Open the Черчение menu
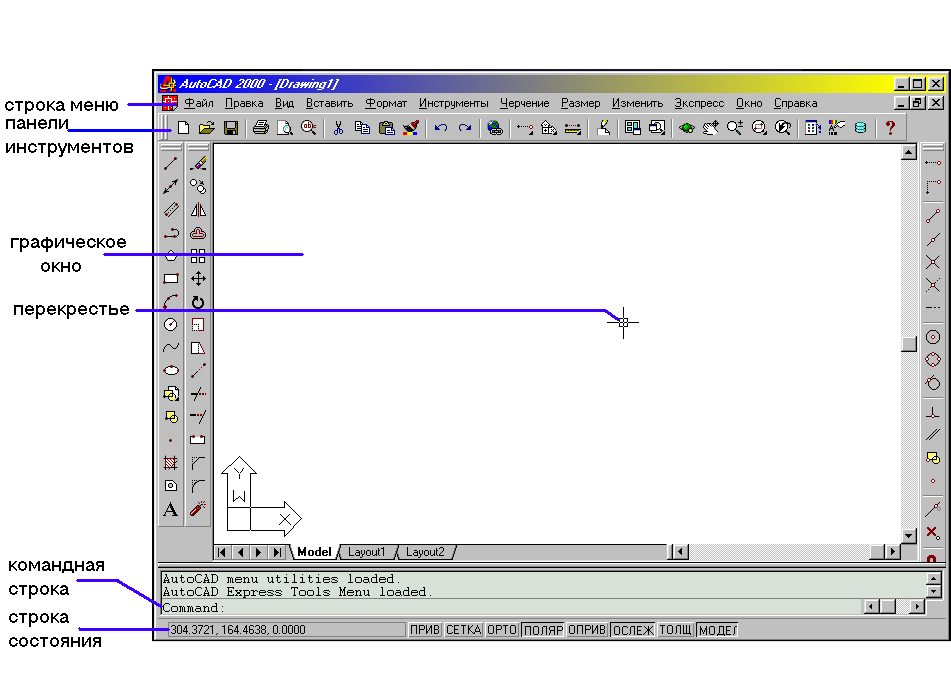The height and width of the screenshot is (690, 951). click(x=525, y=103)
